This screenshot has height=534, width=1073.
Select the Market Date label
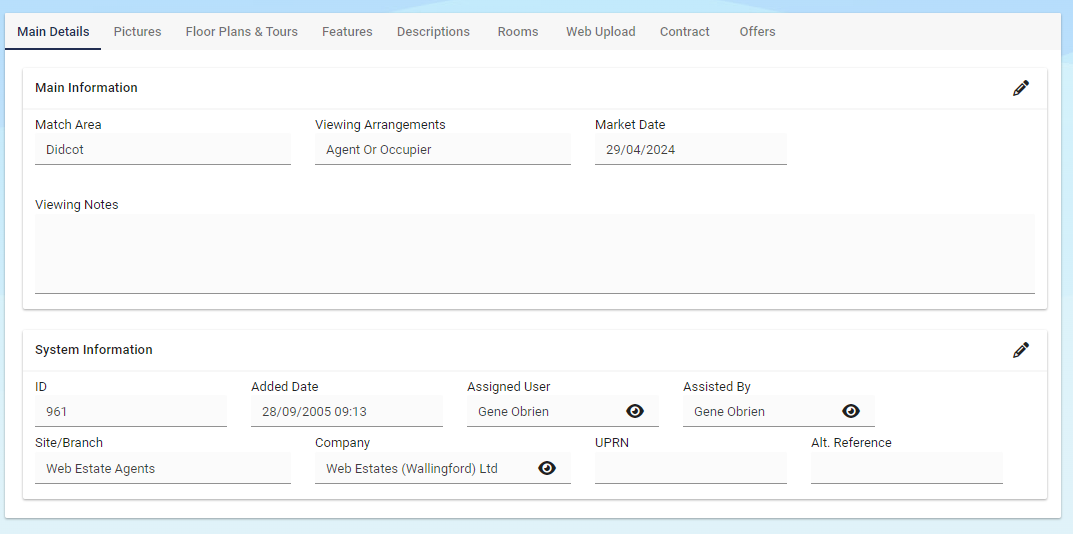click(x=630, y=125)
